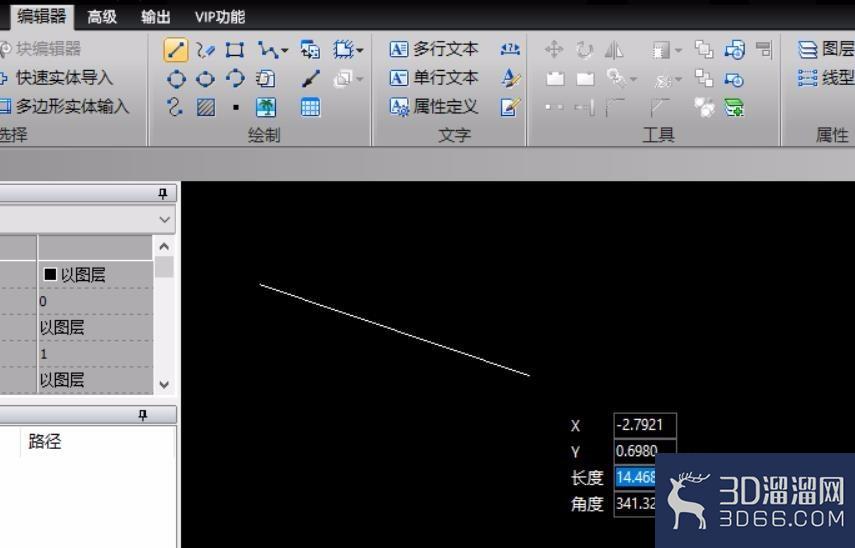The image size is (855, 548).
Task: Click the 路径 column header
Action: point(45,441)
